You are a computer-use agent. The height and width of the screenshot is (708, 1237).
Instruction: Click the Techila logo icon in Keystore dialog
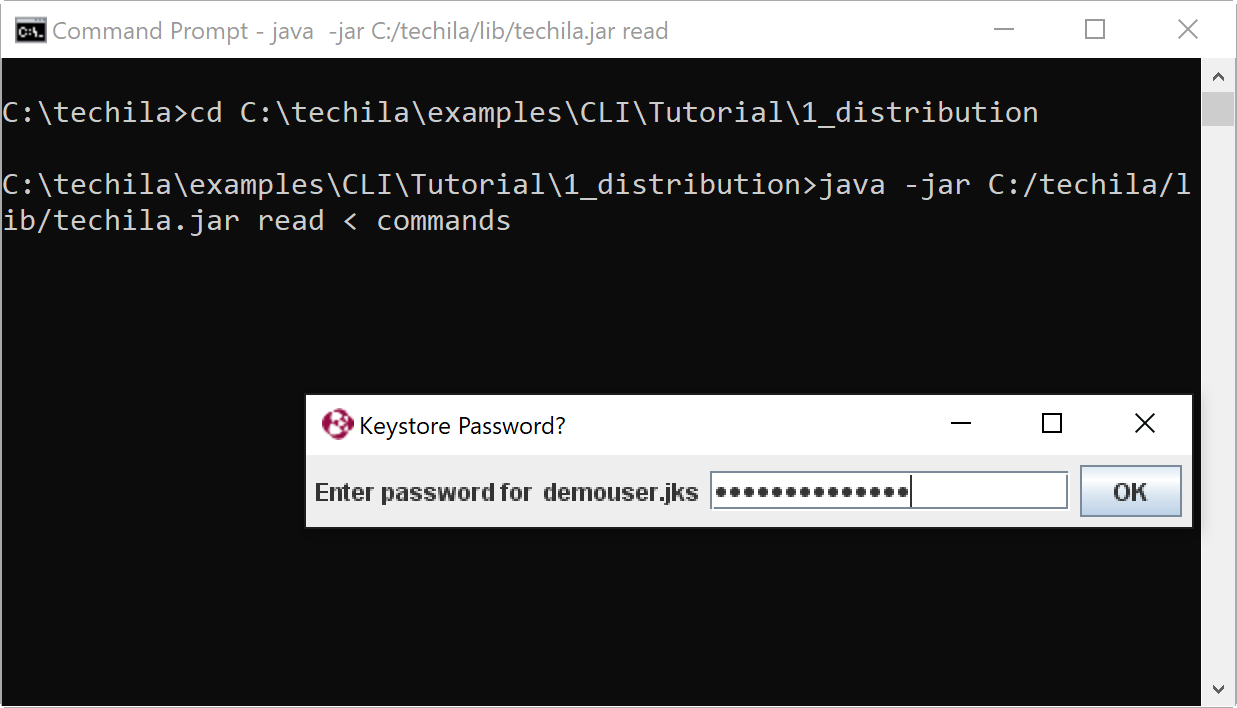pos(337,425)
